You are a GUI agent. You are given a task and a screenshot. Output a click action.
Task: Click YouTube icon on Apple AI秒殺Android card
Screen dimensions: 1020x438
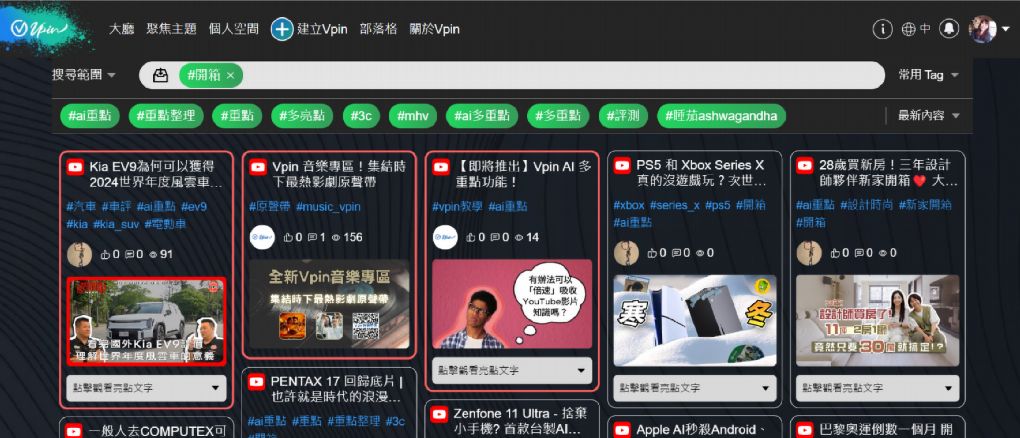point(623,430)
